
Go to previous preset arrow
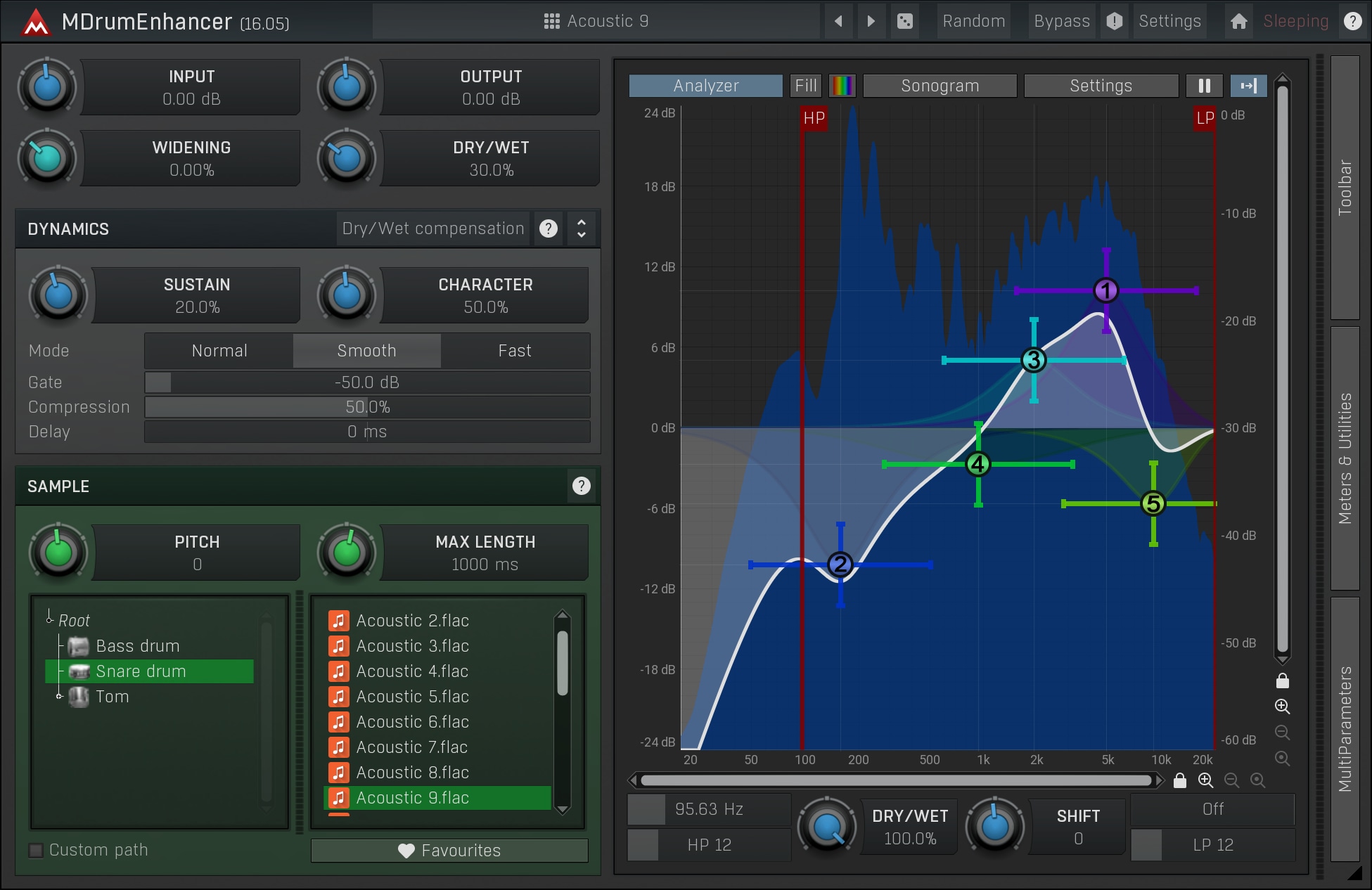(x=838, y=21)
